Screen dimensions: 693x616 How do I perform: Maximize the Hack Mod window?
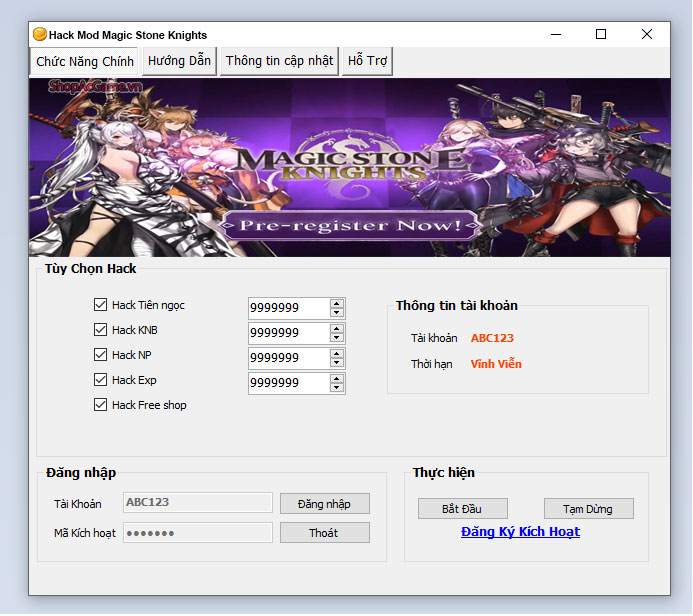(601, 34)
